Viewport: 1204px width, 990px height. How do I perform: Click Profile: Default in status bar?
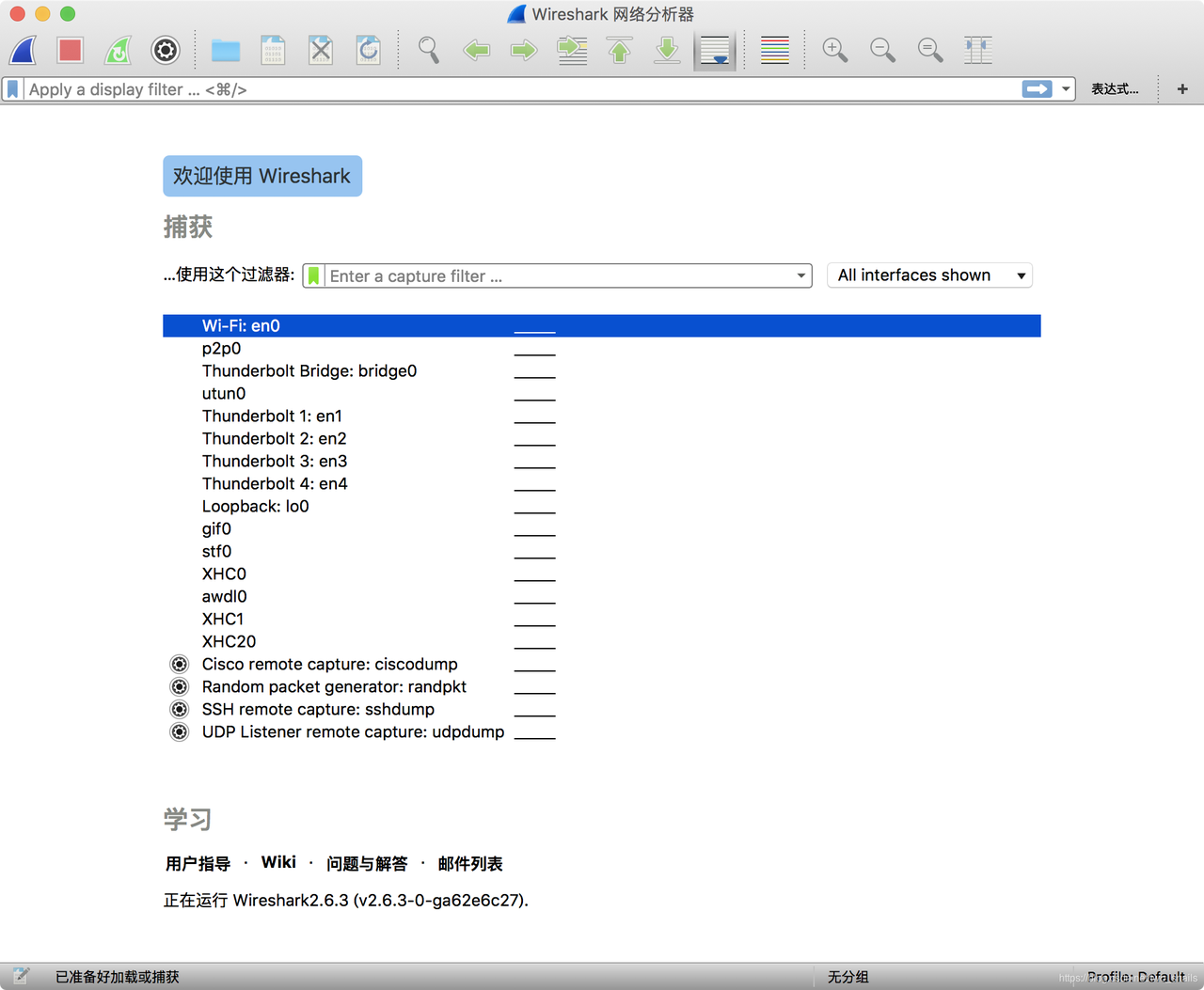(x=1135, y=977)
